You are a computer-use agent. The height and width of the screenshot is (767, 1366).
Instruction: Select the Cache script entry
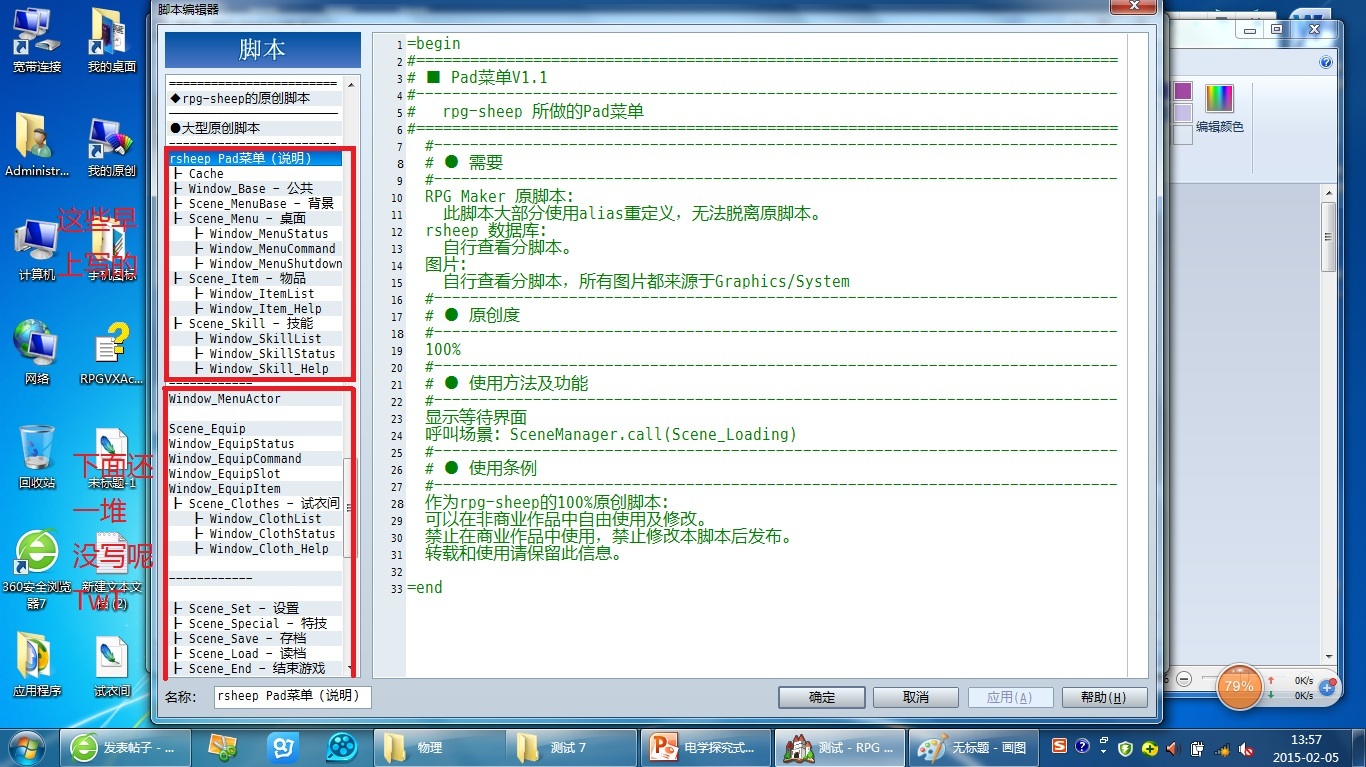coord(255,173)
